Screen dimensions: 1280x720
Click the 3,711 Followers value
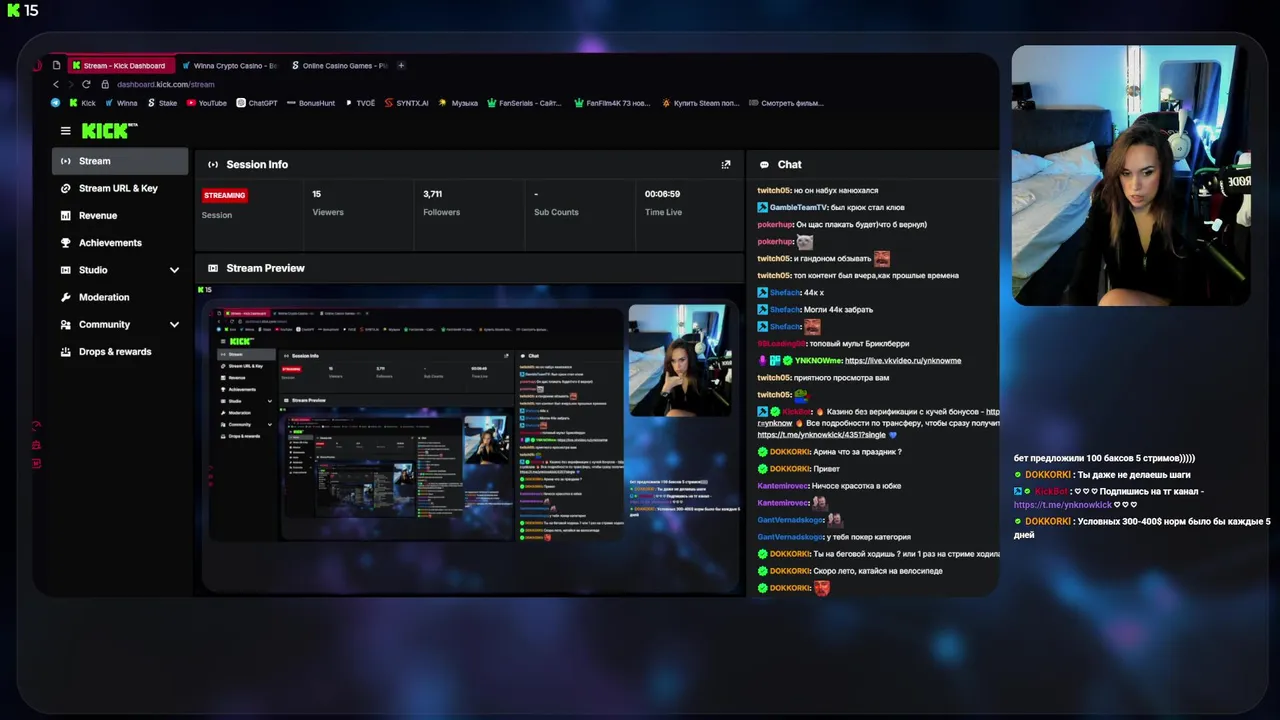pyautogui.click(x=432, y=194)
